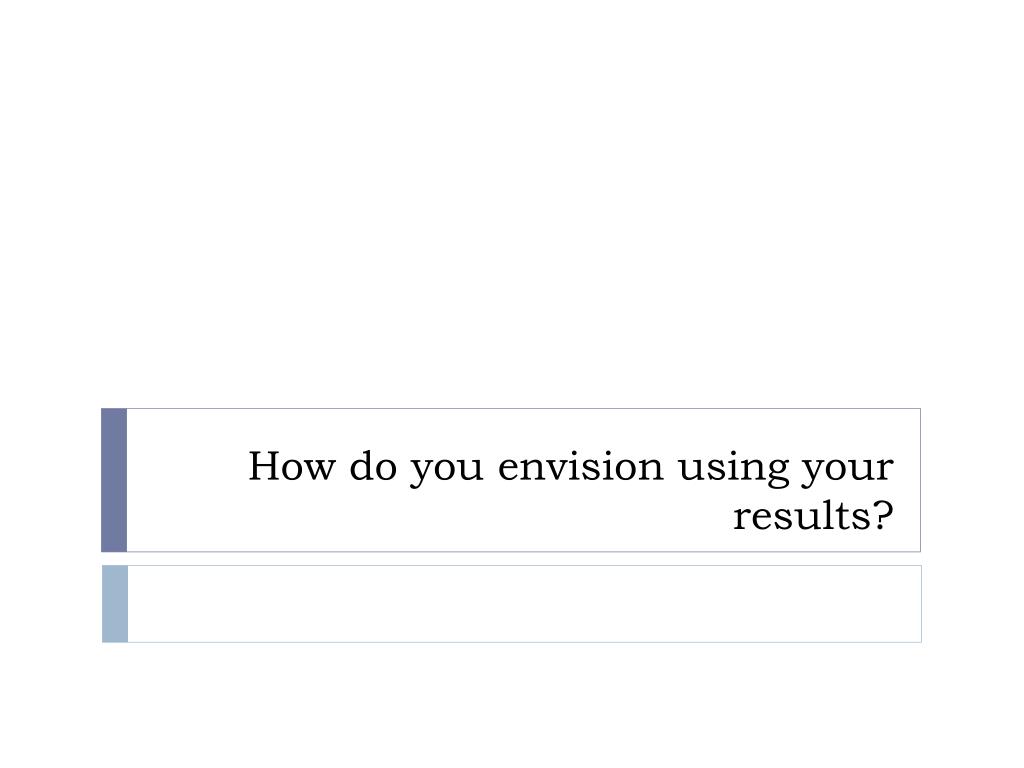Image resolution: width=1024 pixels, height=768 pixels.
Task: Click empty title-box space left of "results?"
Action: pyautogui.click(x=424, y=517)
